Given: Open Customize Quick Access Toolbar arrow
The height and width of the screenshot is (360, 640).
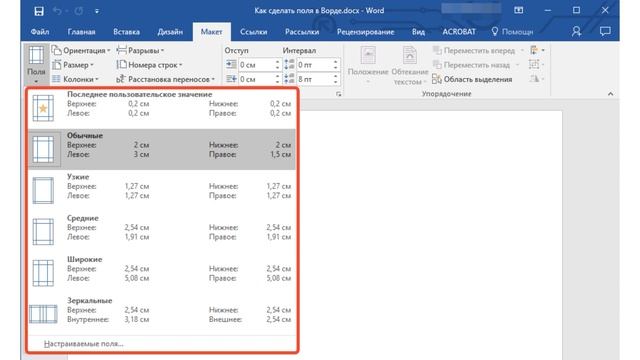Looking at the screenshot, I should coord(97,11).
